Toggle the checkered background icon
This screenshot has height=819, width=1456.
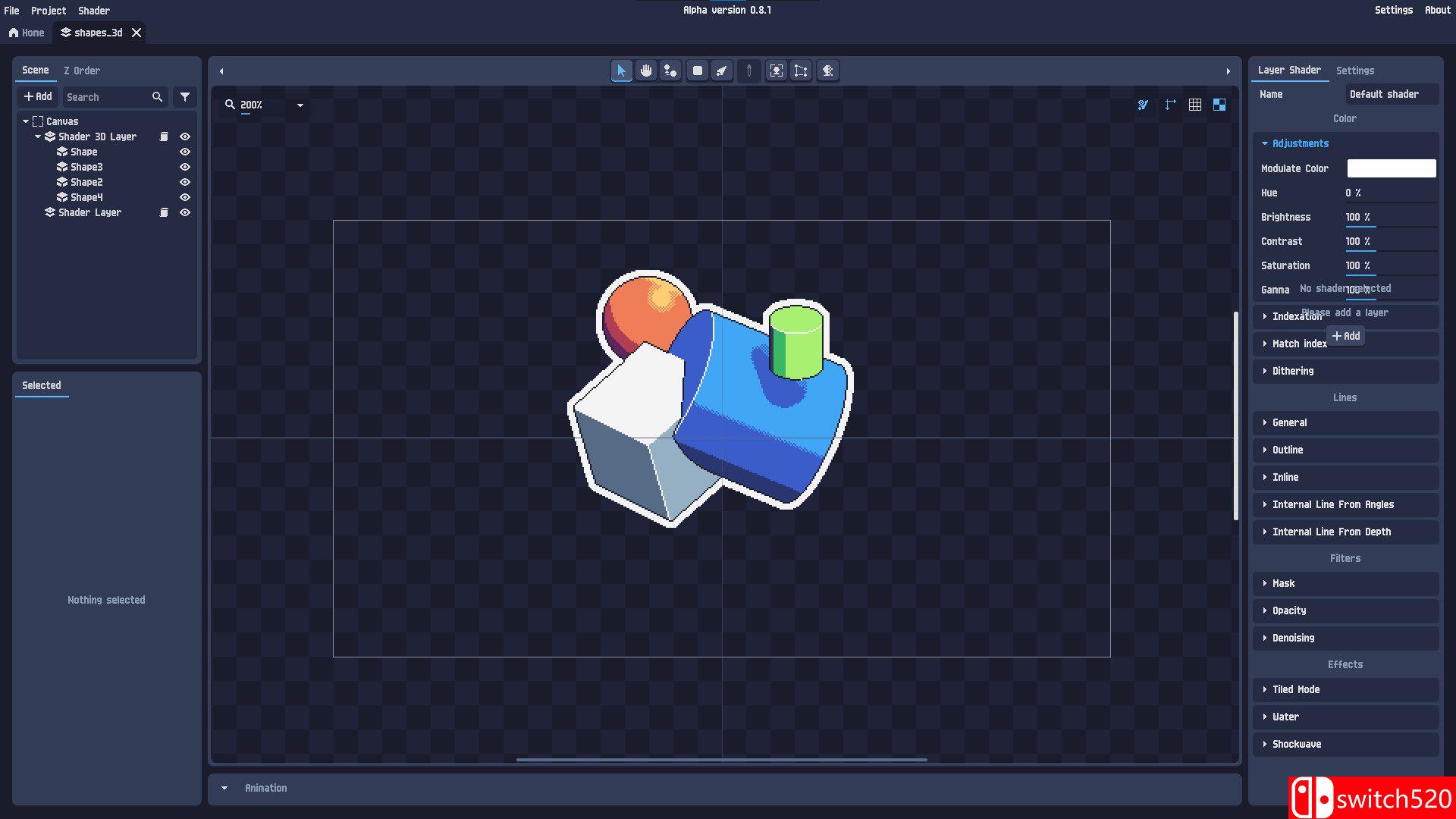pos(1219,105)
